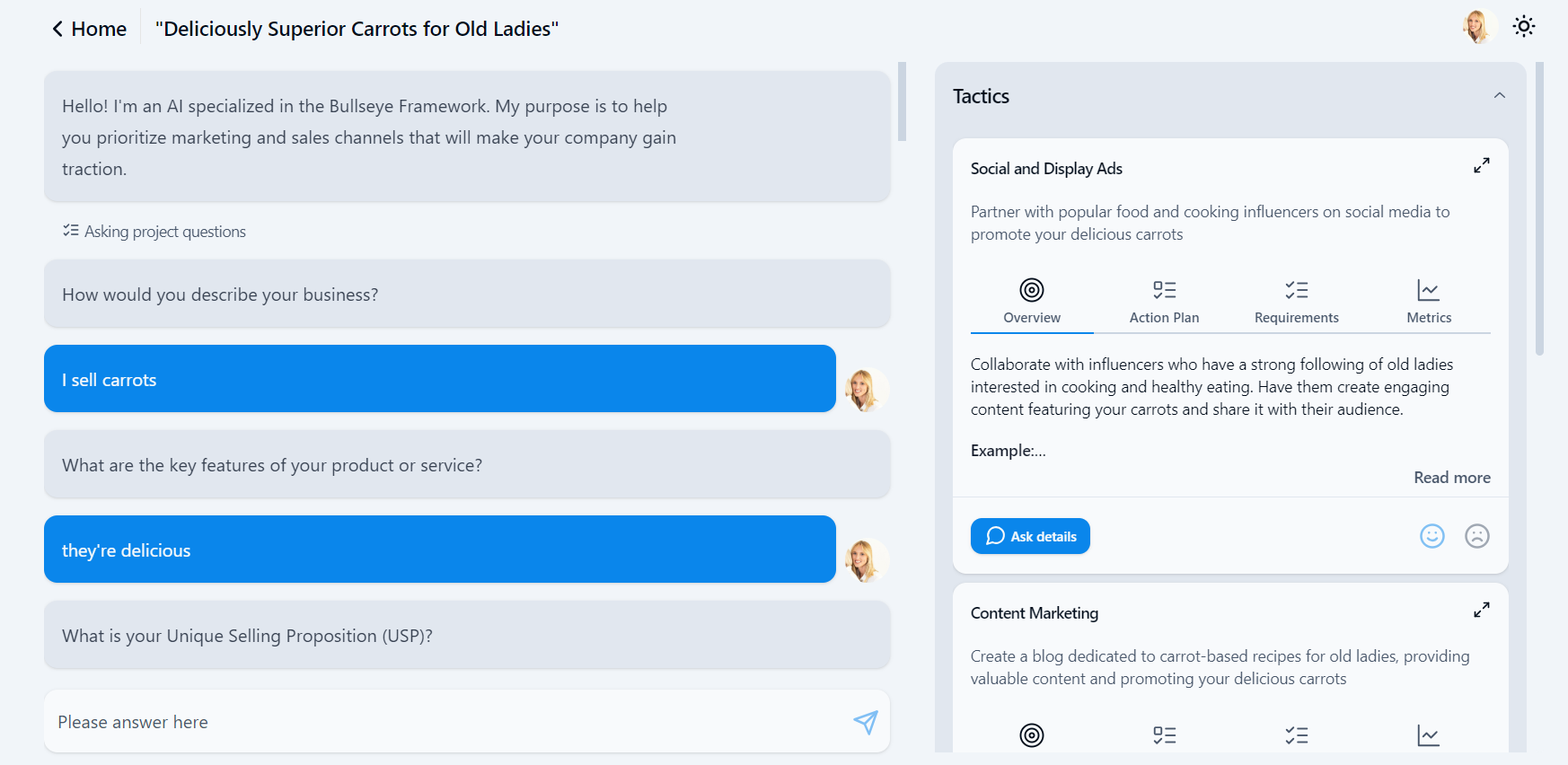Expand the Content Marketing card
Image resolution: width=1568 pixels, height=765 pixels.
1482,611
